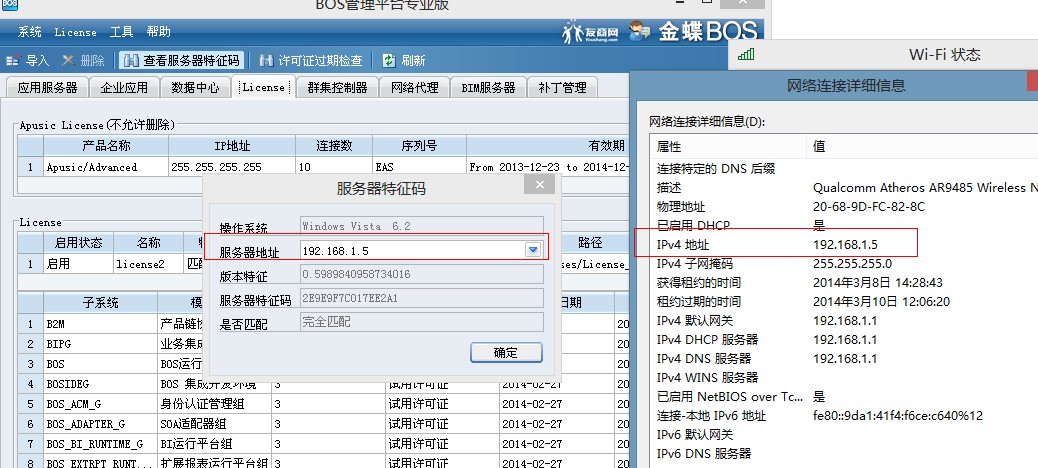Select the License tab
This screenshot has width=1038, height=468.
pyautogui.click(x=263, y=87)
